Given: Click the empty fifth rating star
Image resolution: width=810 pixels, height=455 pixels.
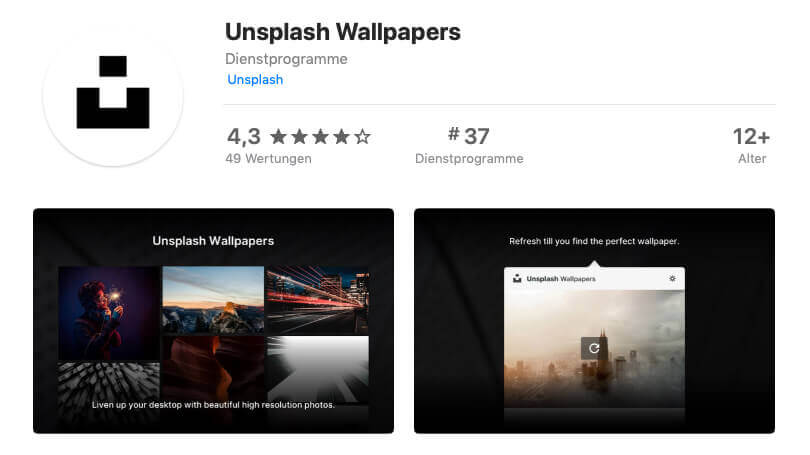Looking at the screenshot, I should (x=363, y=137).
